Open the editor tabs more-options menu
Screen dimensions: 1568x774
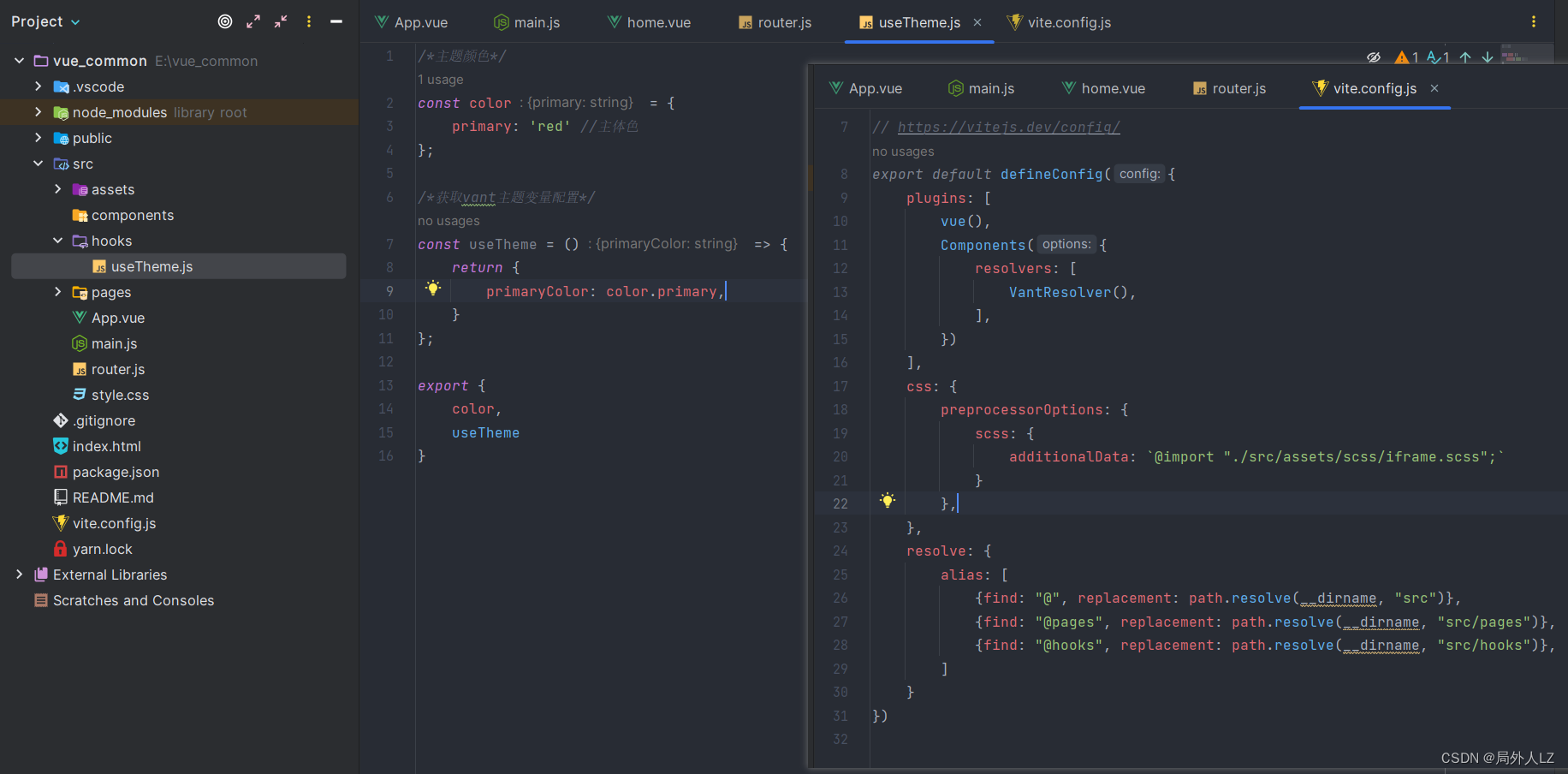pyautogui.click(x=1534, y=21)
